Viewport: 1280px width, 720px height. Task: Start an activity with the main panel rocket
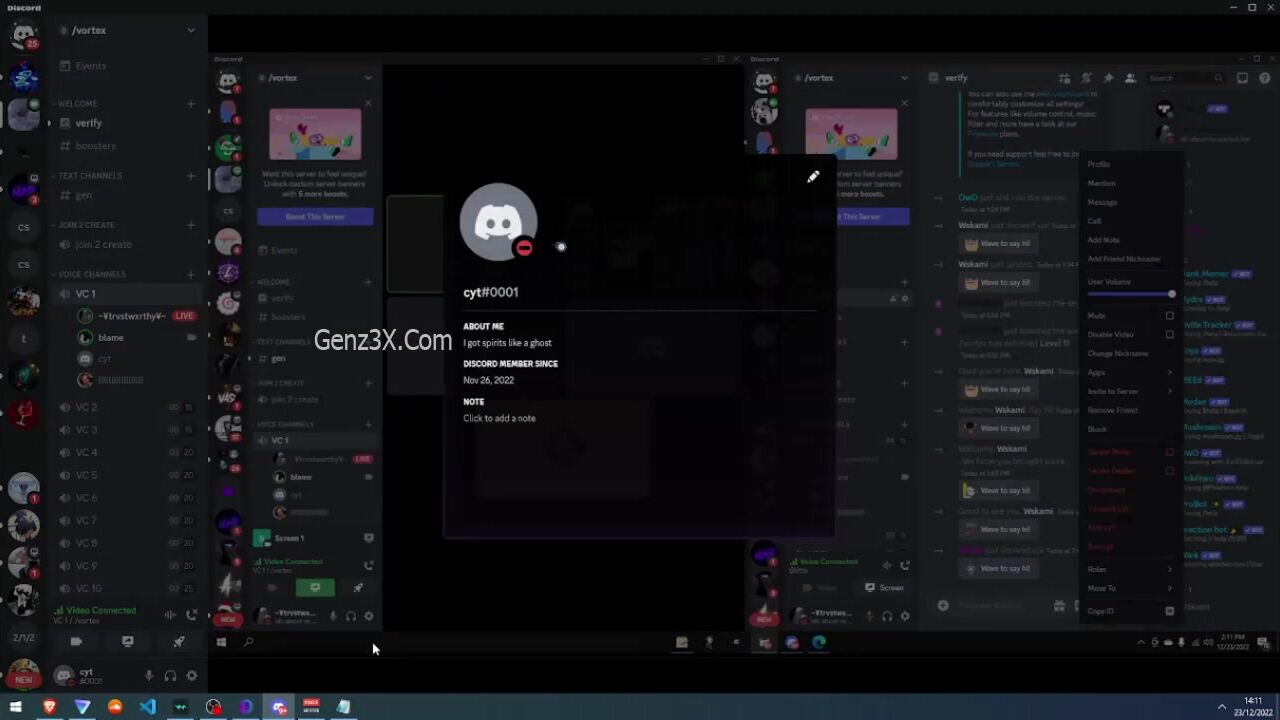click(179, 642)
